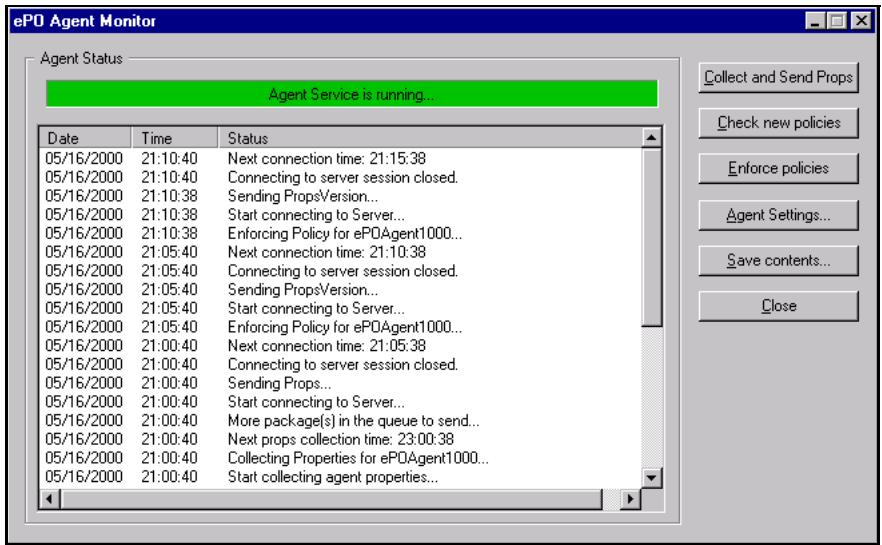
Task: Click the green 'Agent Service is running' status bar
Action: pyautogui.click(x=351, y=94)
